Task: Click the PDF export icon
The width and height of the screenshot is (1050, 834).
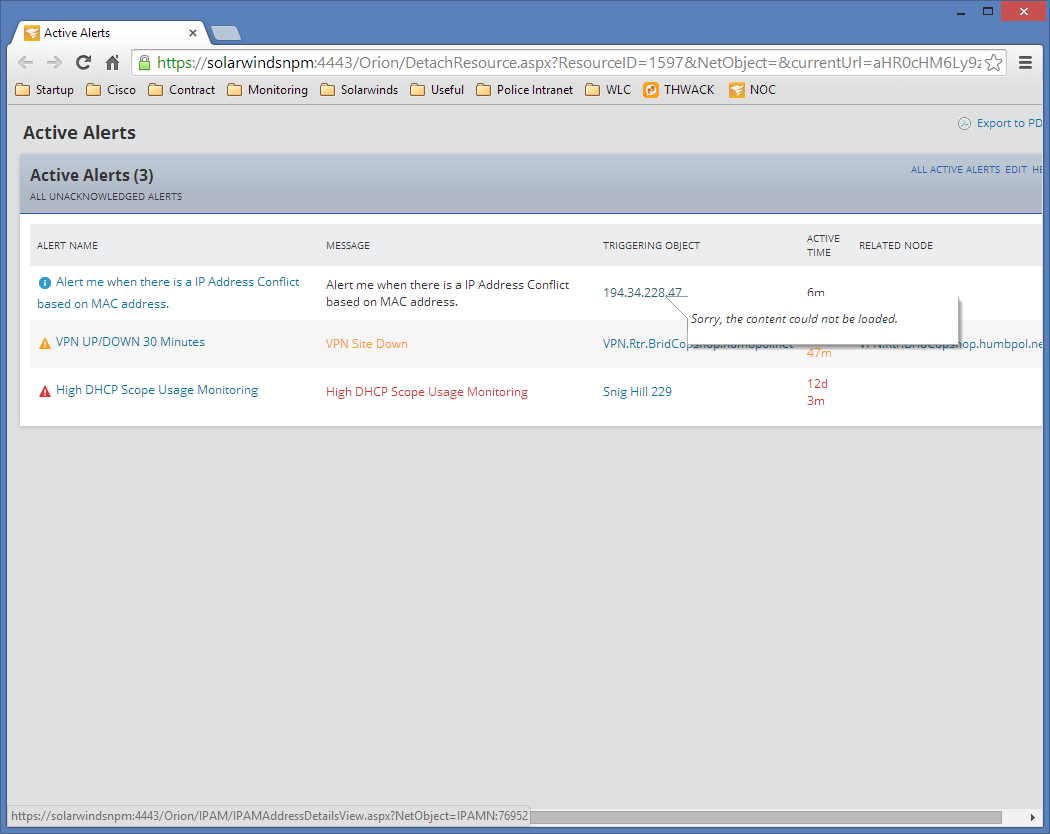Action: point(964,123)
